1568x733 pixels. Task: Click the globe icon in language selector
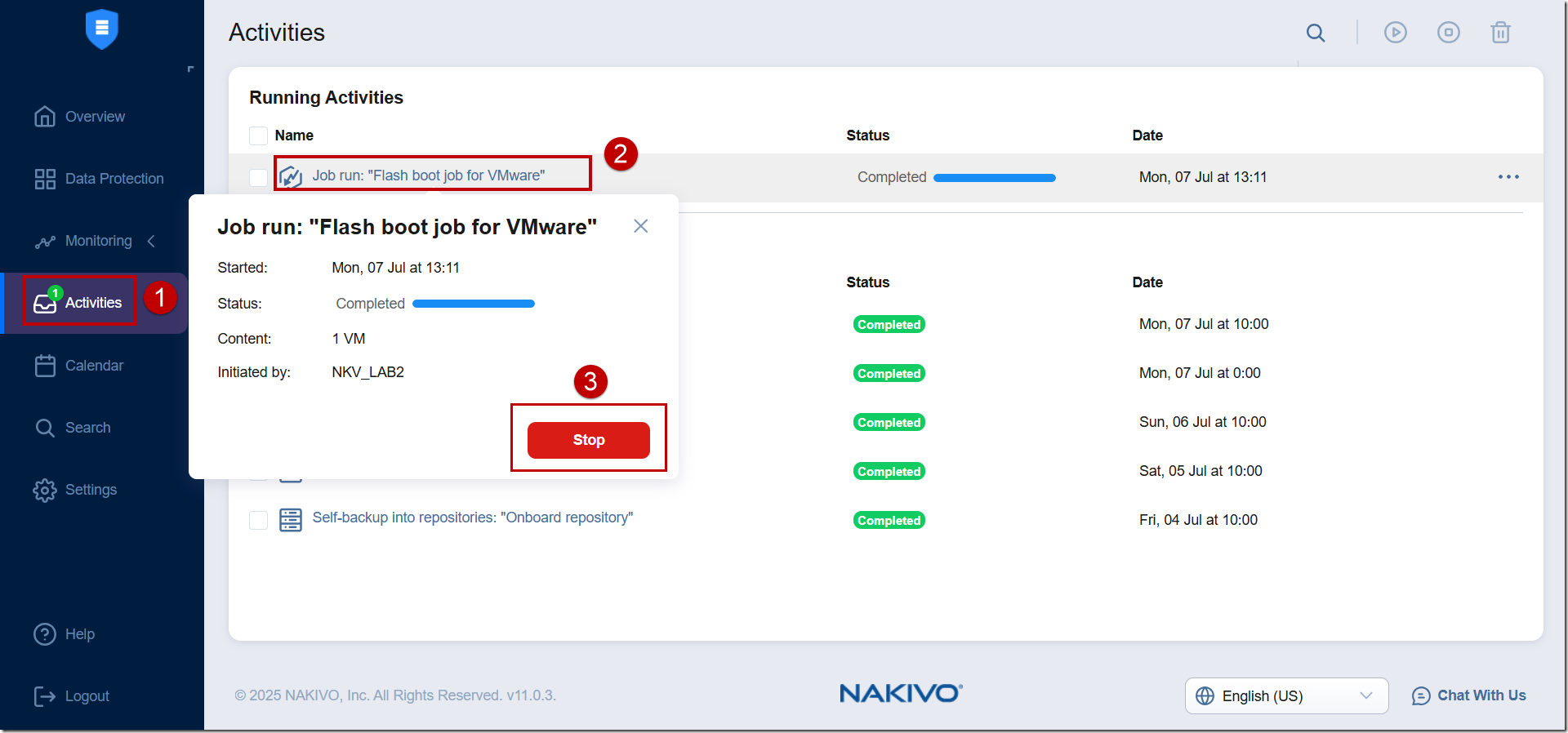1205,695
